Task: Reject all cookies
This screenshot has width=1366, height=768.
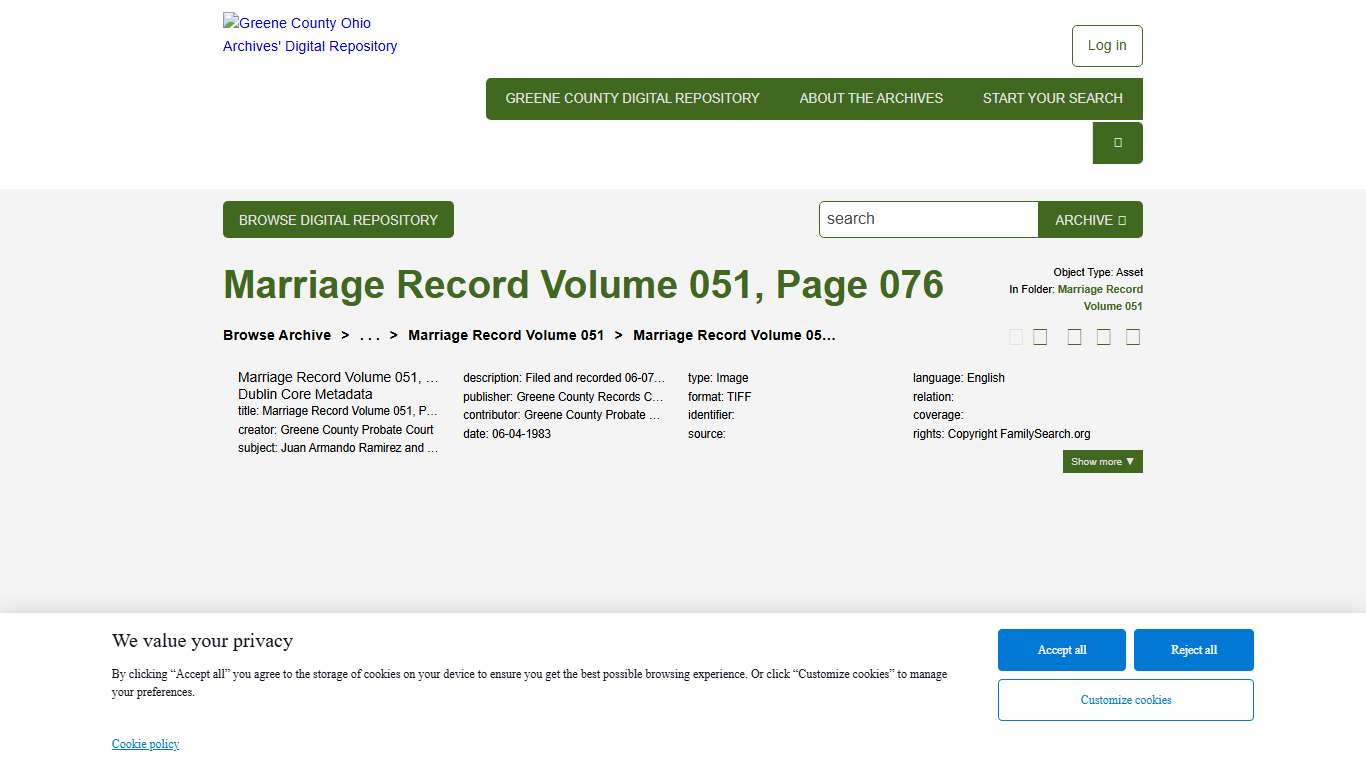Action: click(x=1193, y=649)
